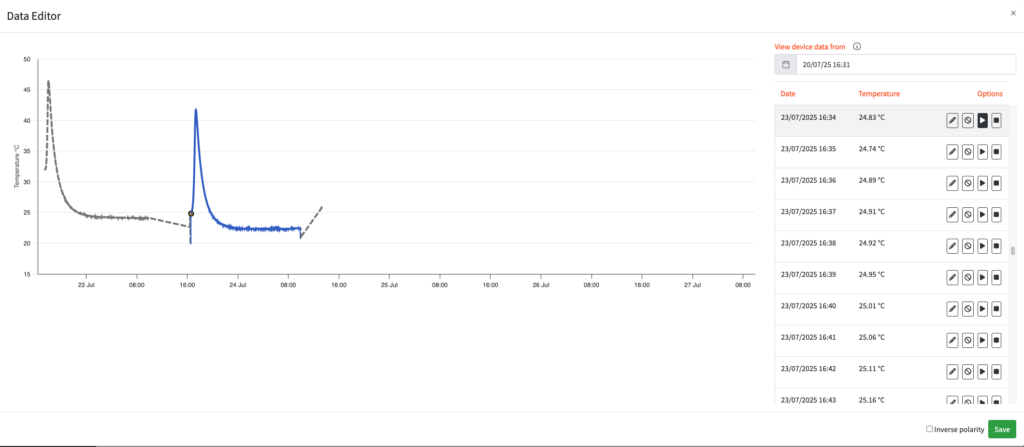
Task: Click the stop icon on the 16:36 row
Action: pos(997,183)
